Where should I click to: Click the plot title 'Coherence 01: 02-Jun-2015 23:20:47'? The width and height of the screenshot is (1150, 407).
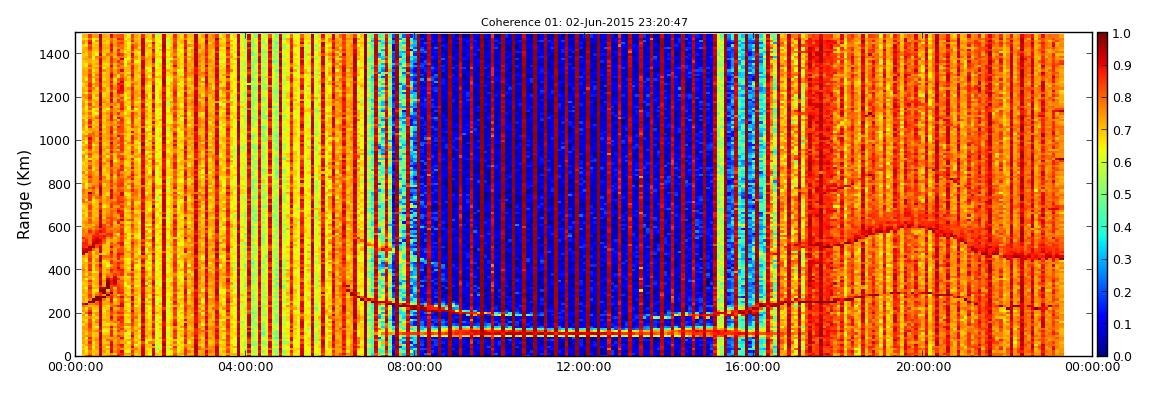pos(584,23)
